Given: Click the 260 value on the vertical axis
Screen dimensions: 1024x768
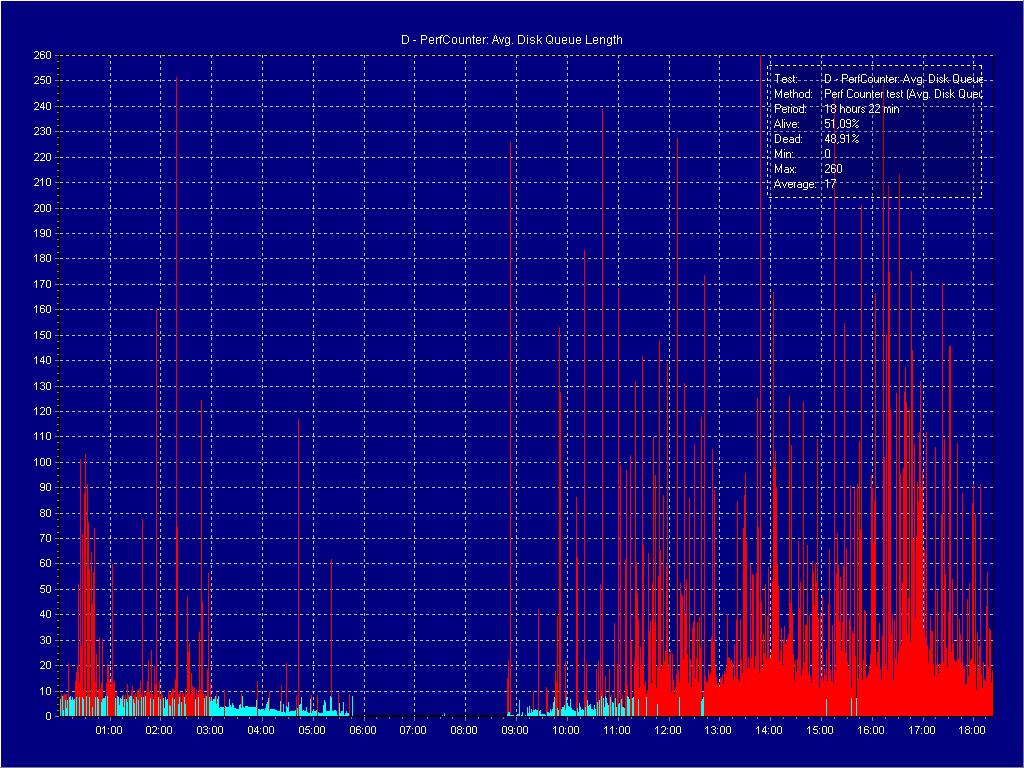Looking at the screenshot, I should tap(42, 55).
